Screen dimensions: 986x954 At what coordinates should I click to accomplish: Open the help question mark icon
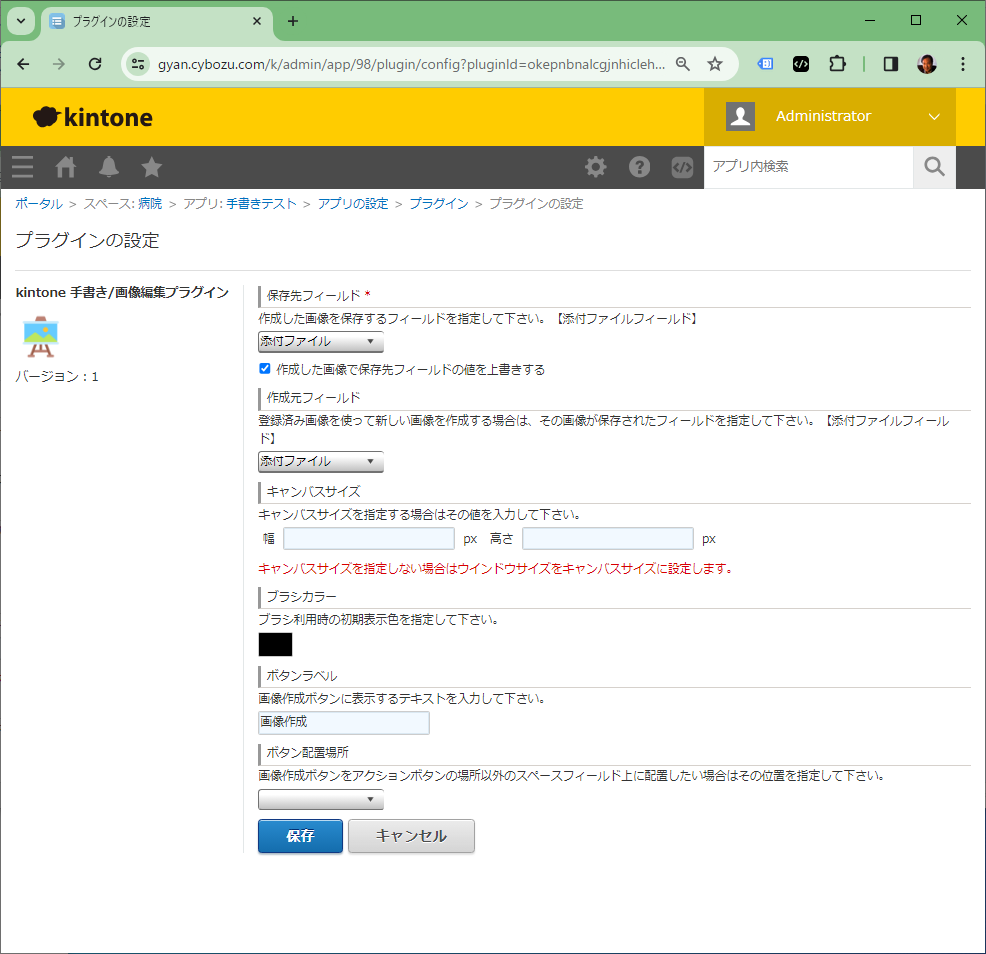(640, 167)
